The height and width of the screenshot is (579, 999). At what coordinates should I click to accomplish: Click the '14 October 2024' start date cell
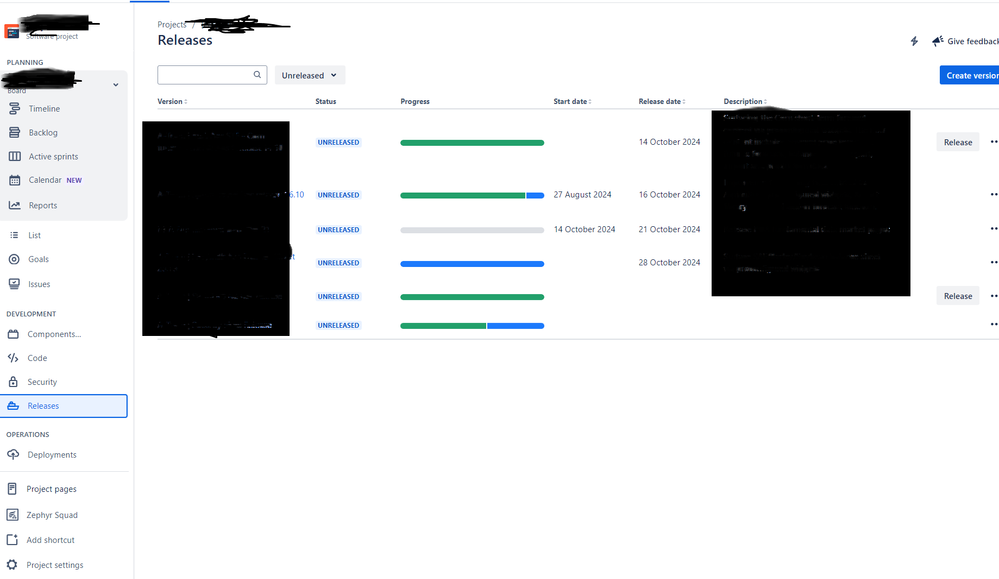pos(584,229)
